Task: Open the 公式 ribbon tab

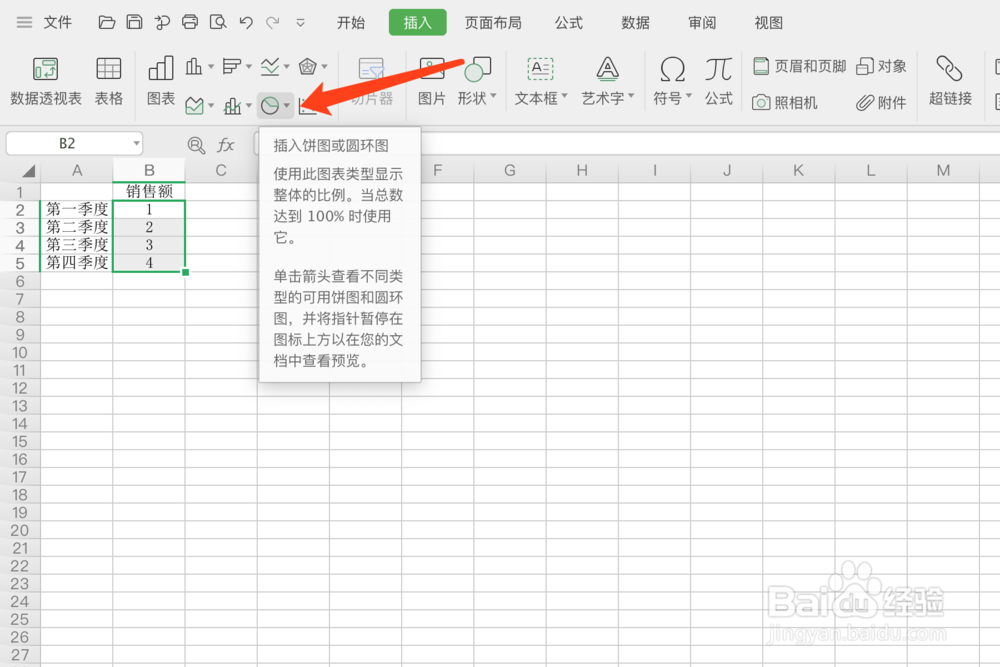Action: [568, 23]
